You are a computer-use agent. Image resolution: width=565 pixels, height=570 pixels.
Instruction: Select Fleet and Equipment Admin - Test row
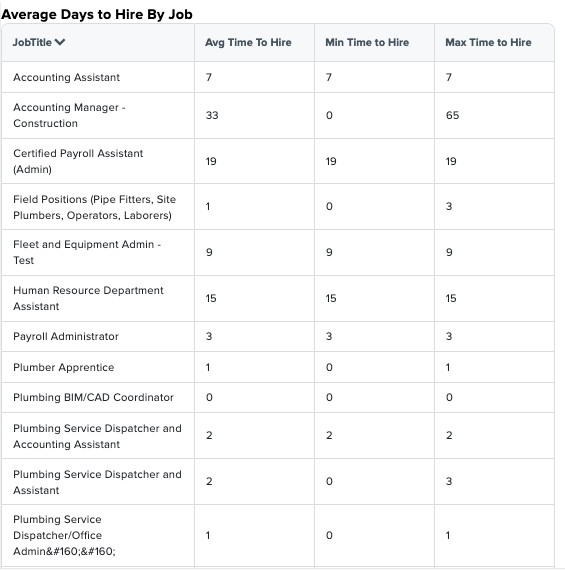pos(278,252)
